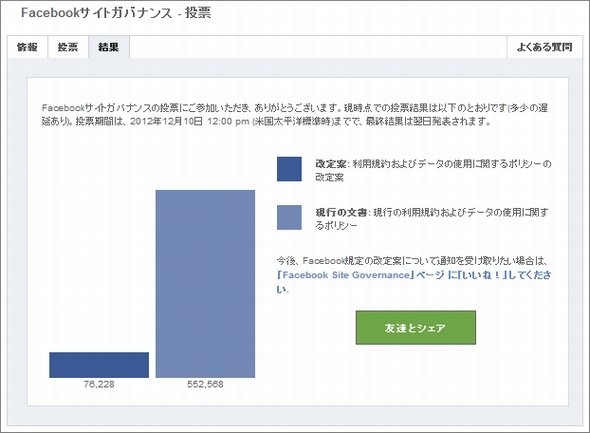
Task: Click the voting period notice paragraph
Action: pyautogui.click(x=295, y=114)
